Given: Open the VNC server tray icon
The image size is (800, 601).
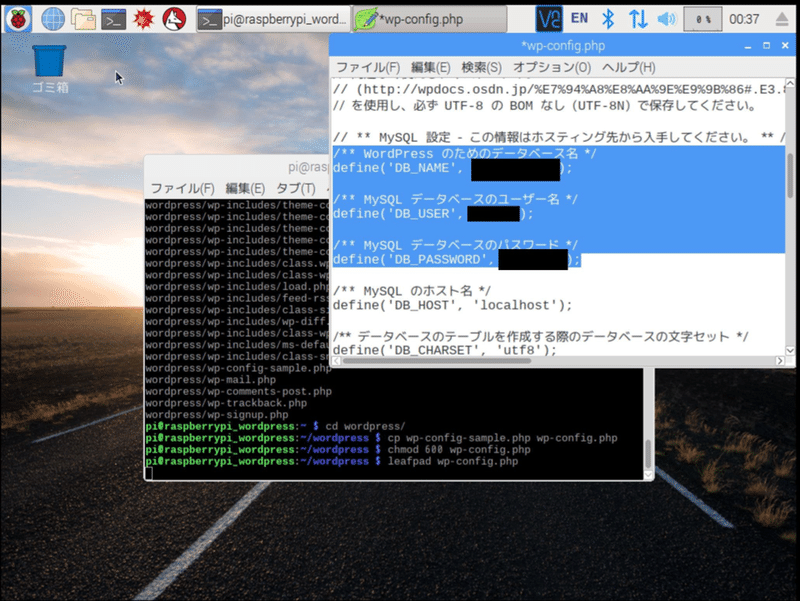Looking at the screenshot, I should (x=549, y=19).
